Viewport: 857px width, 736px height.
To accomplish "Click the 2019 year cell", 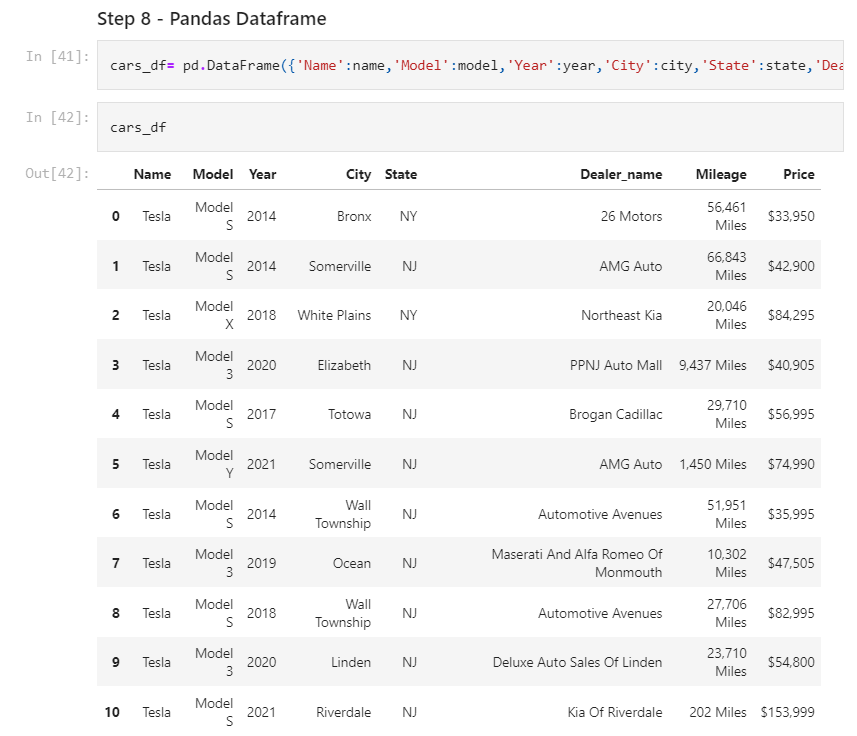I will pyautogui.click(x=261, y=563).
